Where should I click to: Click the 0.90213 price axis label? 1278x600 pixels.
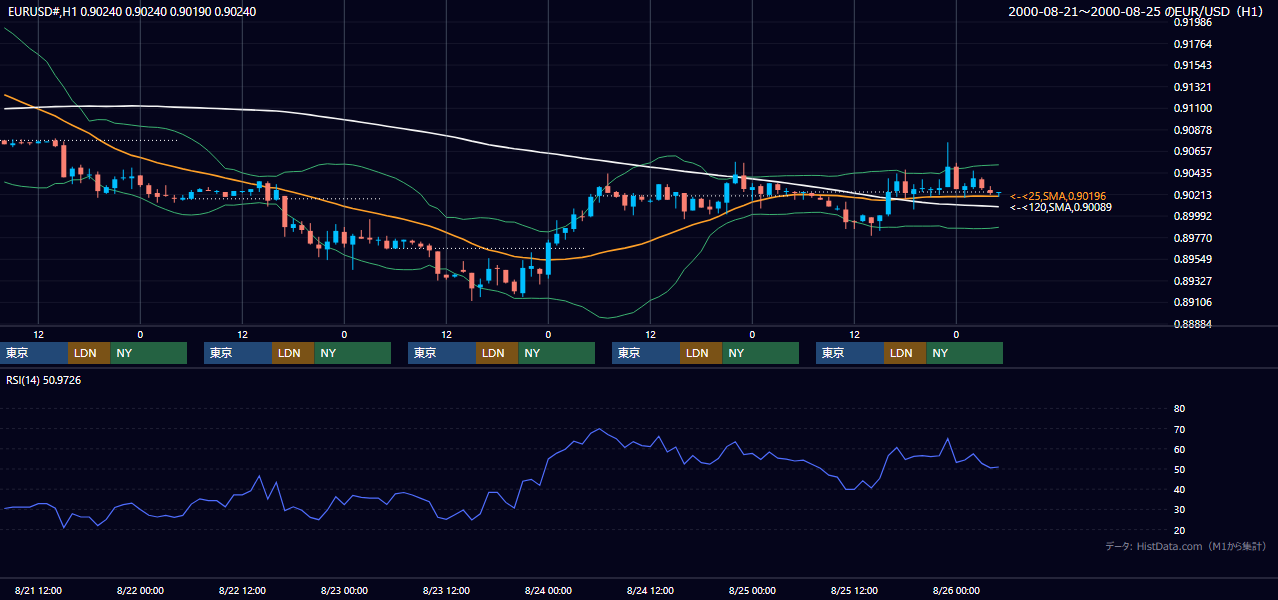1193,195
